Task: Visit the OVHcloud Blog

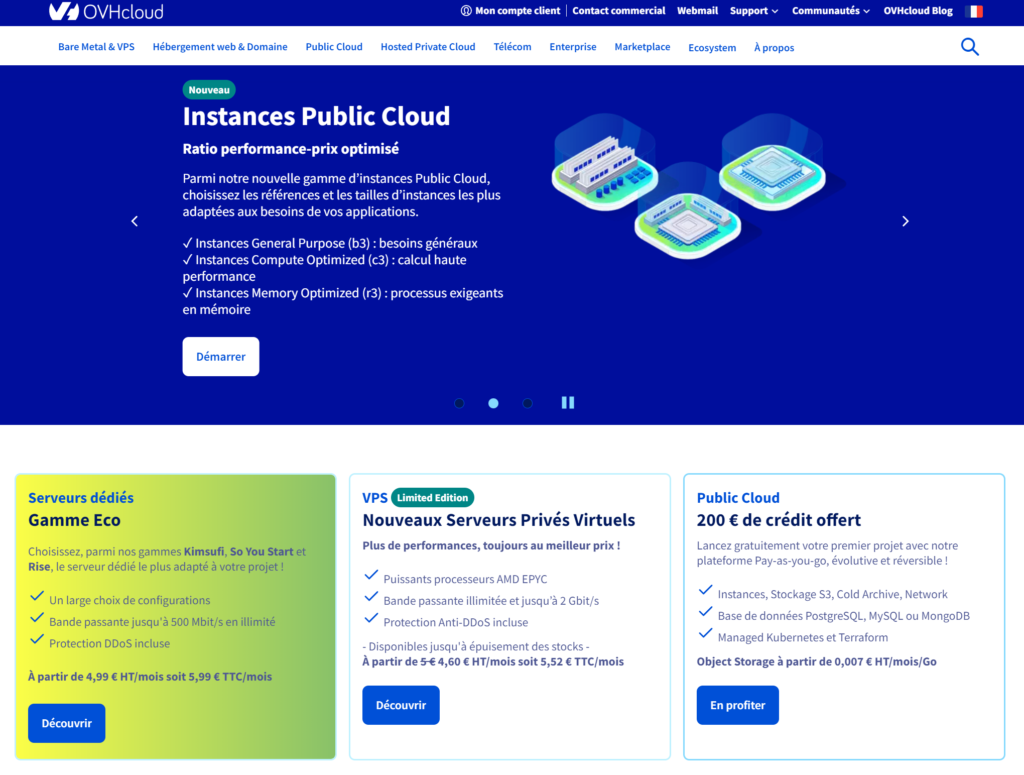Action: 917,11
